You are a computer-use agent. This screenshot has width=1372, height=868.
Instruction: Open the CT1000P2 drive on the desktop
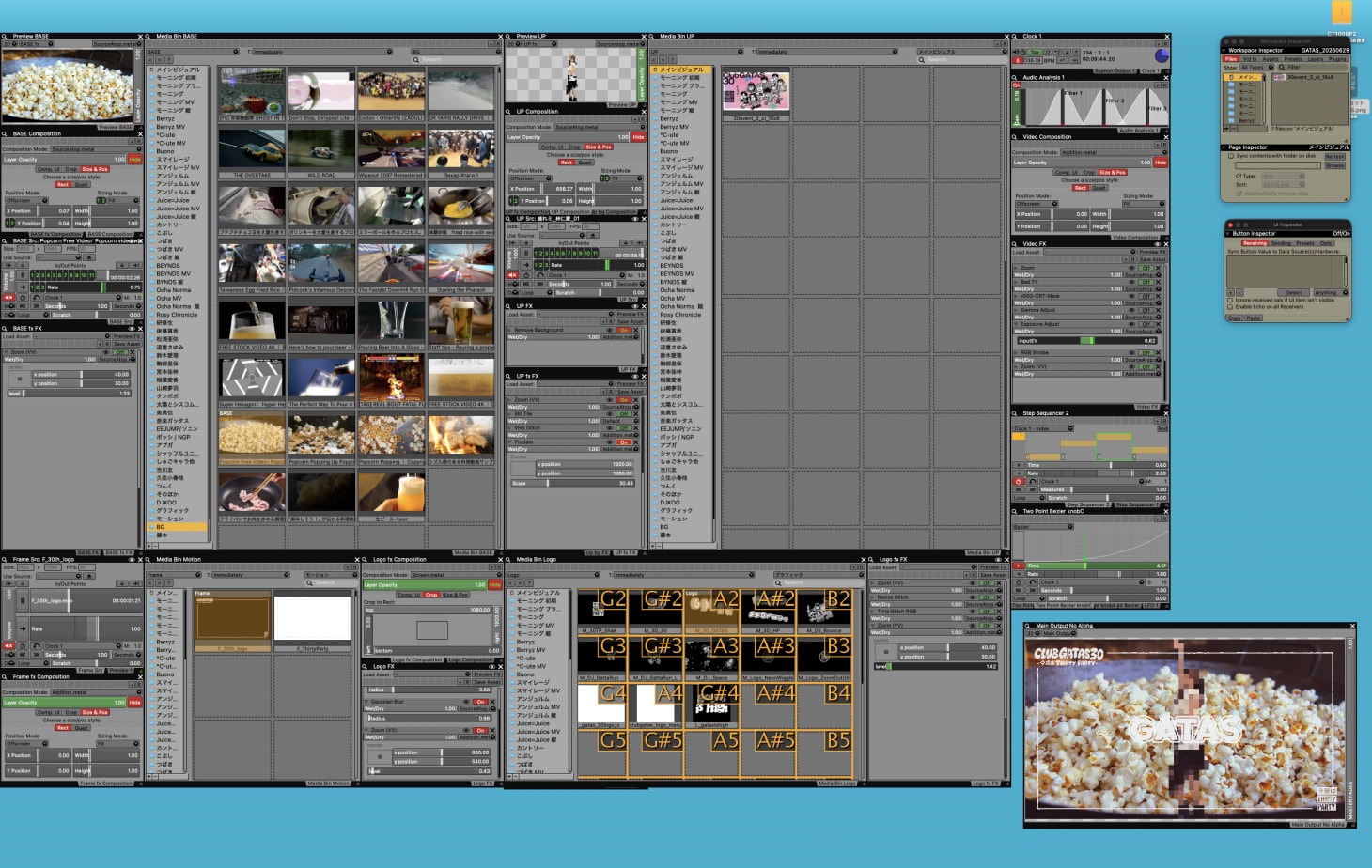[x=1342, y=14]
